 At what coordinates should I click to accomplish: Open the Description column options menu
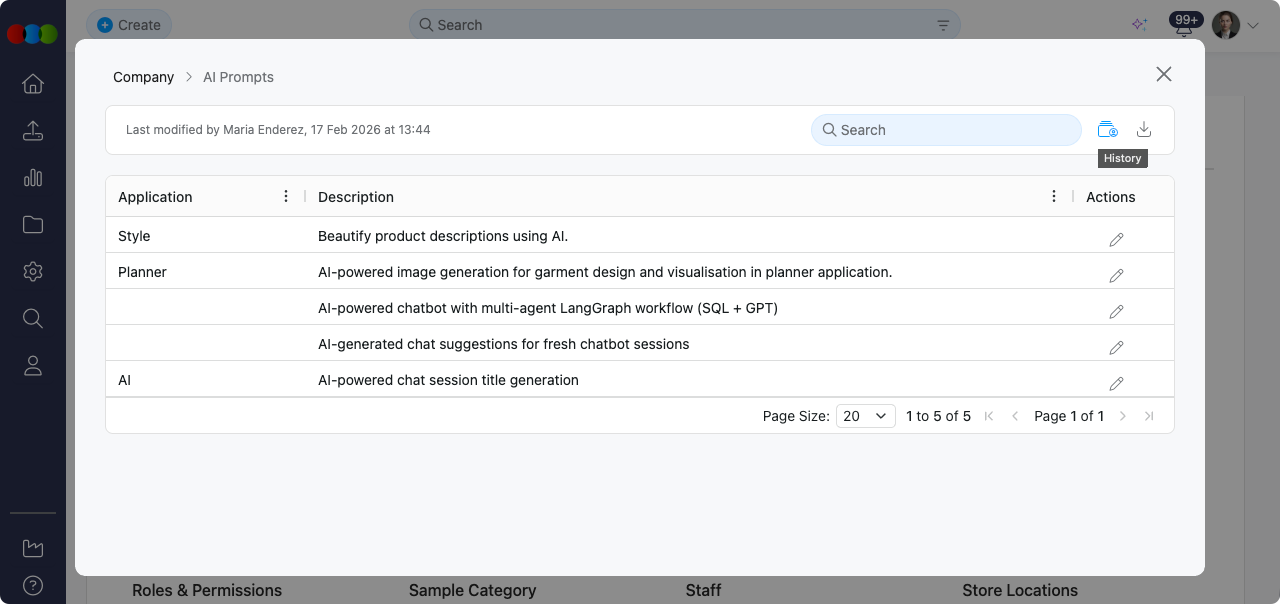1054,196
